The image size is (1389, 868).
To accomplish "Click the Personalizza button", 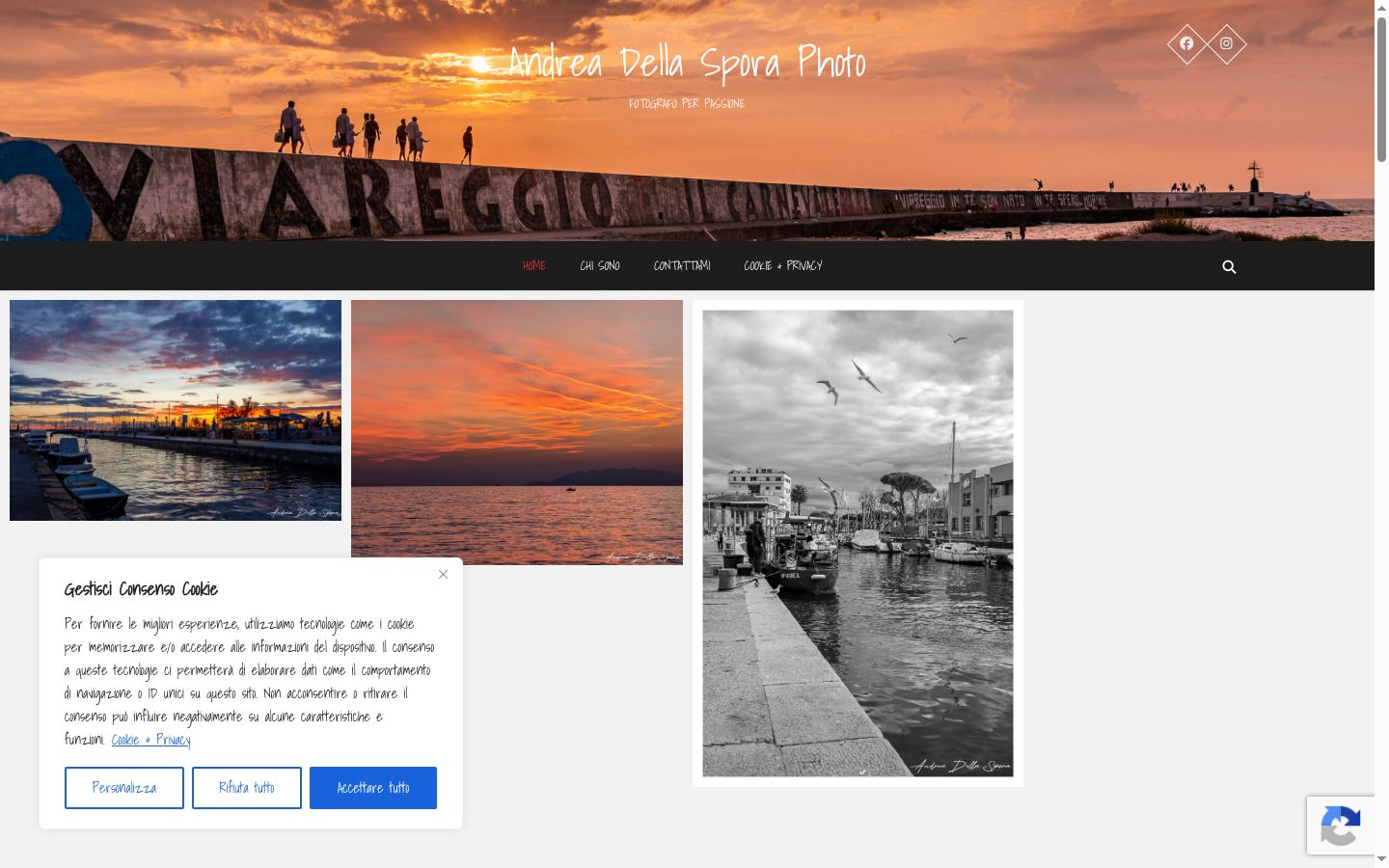I will pyautogui.click(x=124, y=788).
